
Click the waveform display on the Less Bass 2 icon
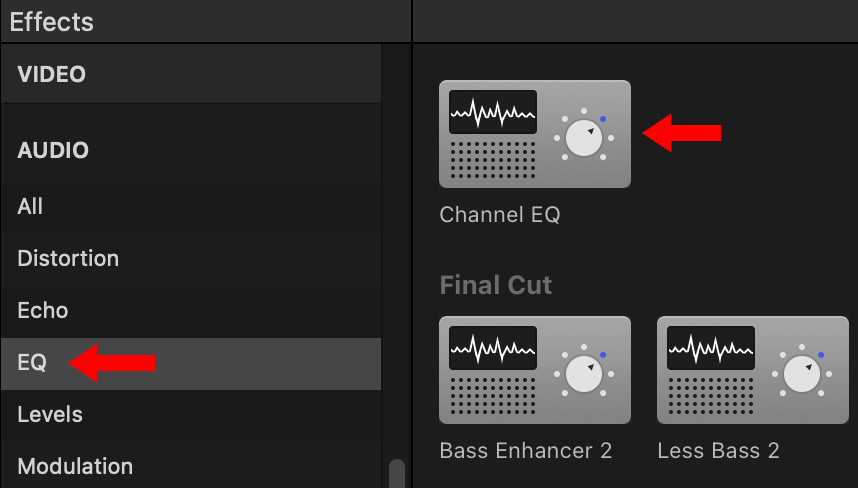point(711,348)
